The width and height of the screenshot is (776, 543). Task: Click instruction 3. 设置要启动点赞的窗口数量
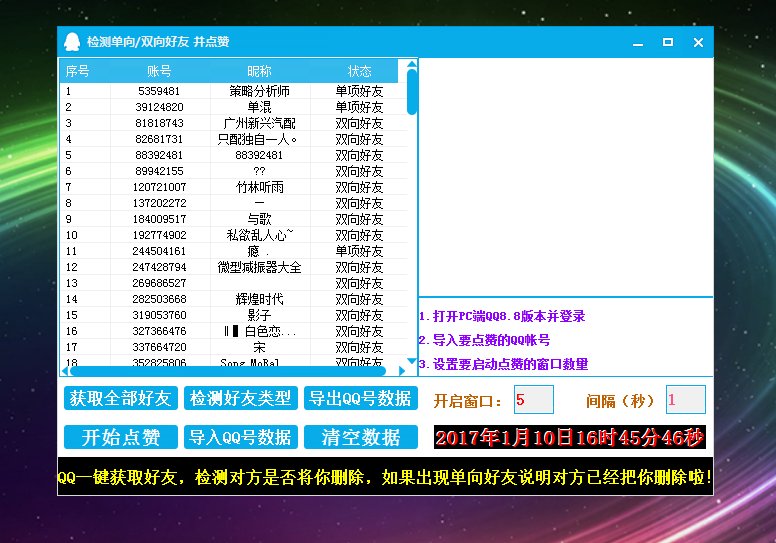click(x=503, y=364)
